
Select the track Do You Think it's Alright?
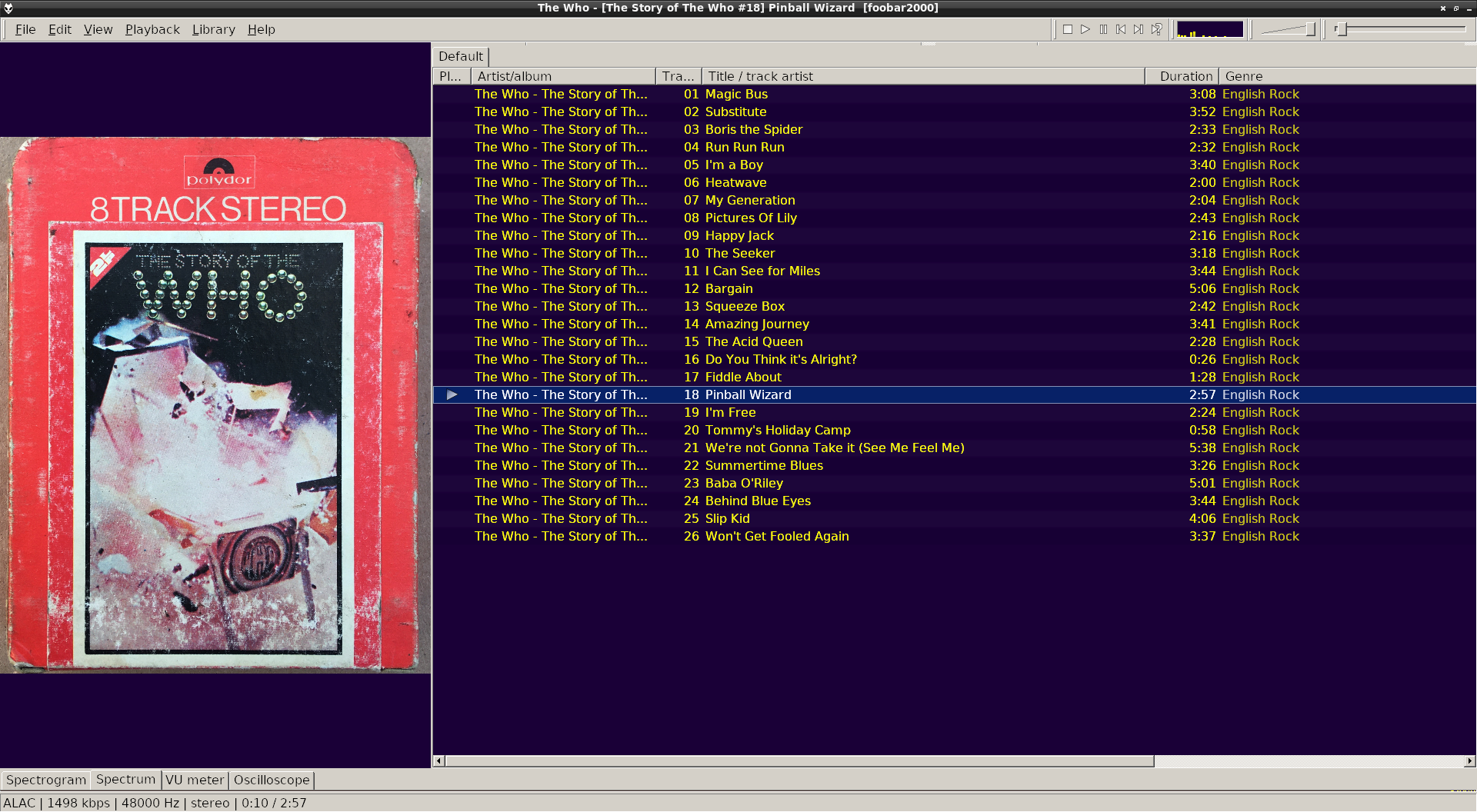tap(954, 359)
